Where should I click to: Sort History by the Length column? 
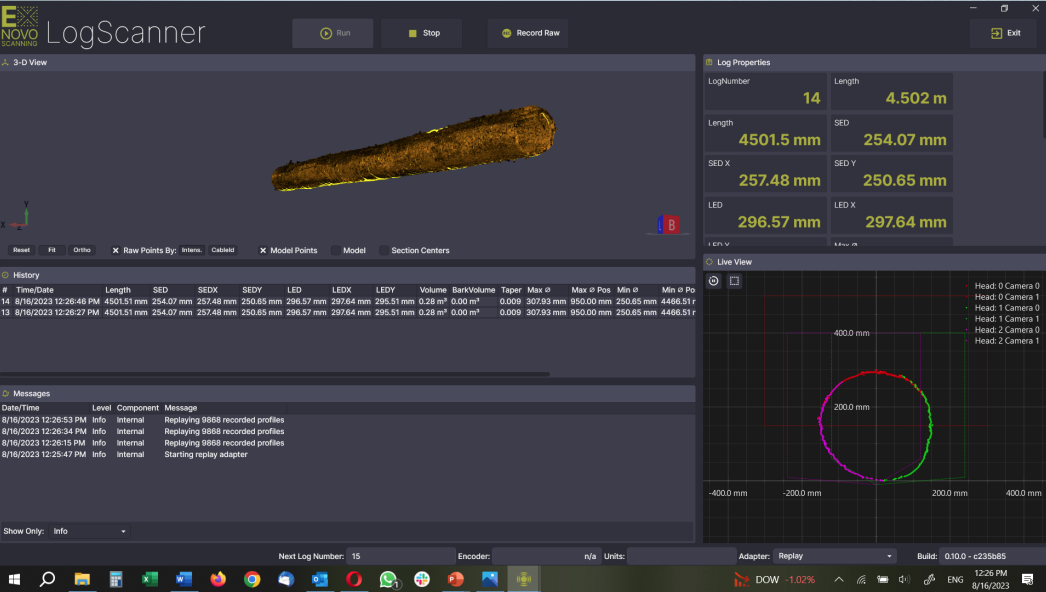(x=118, y=290)
